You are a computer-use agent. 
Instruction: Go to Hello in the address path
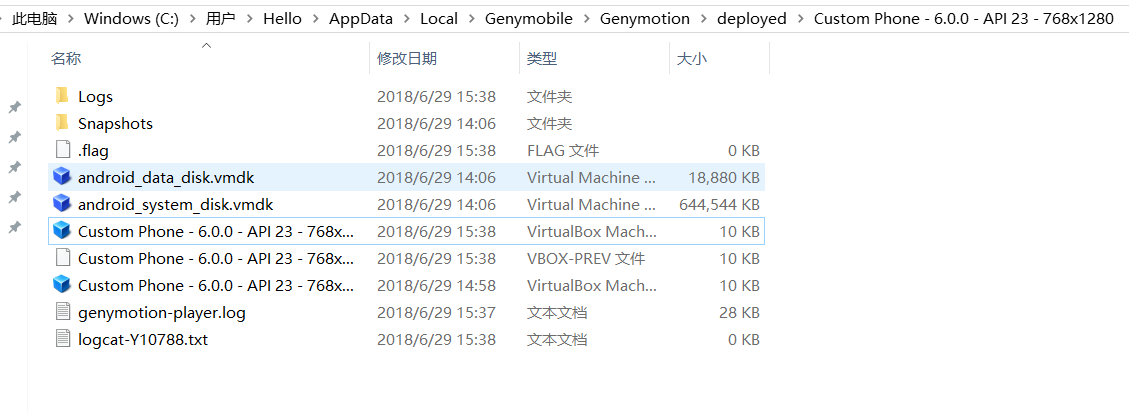pos(282,19)
